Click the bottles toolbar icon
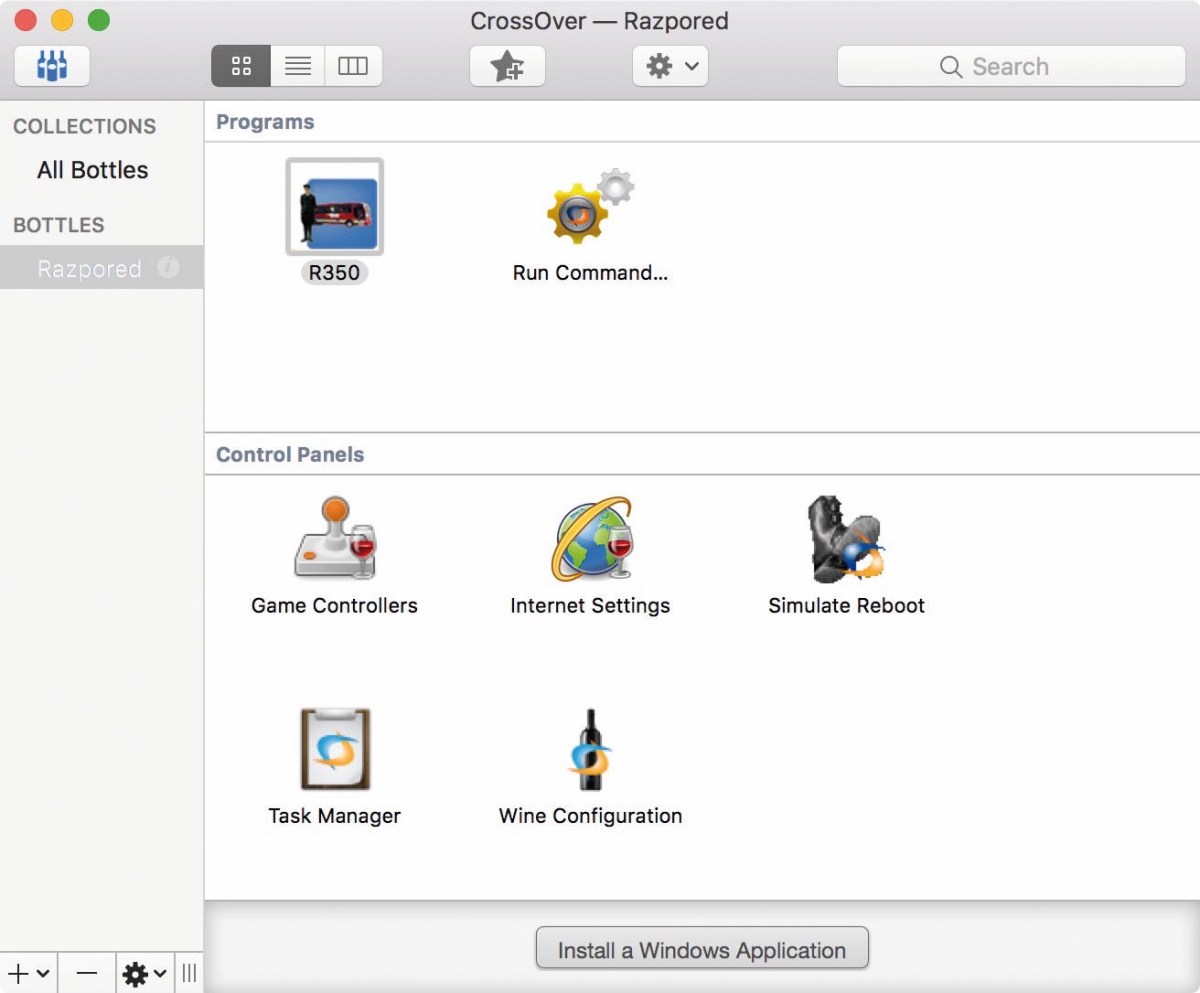Image resolution: width=1200 pixels, height=993 pixels. (52, 67)
